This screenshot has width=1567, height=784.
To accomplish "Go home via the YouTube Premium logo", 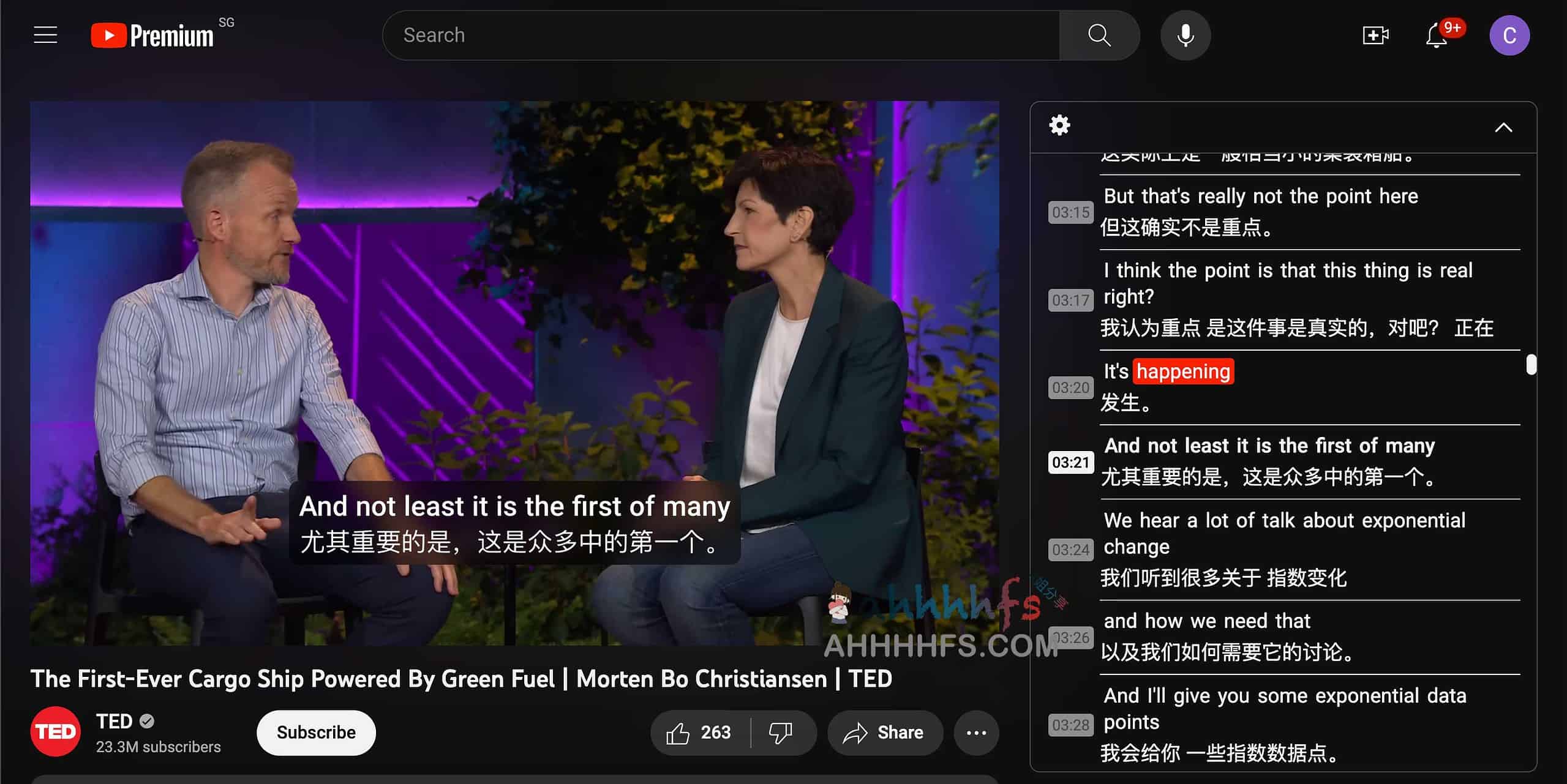I will point(151,35).
